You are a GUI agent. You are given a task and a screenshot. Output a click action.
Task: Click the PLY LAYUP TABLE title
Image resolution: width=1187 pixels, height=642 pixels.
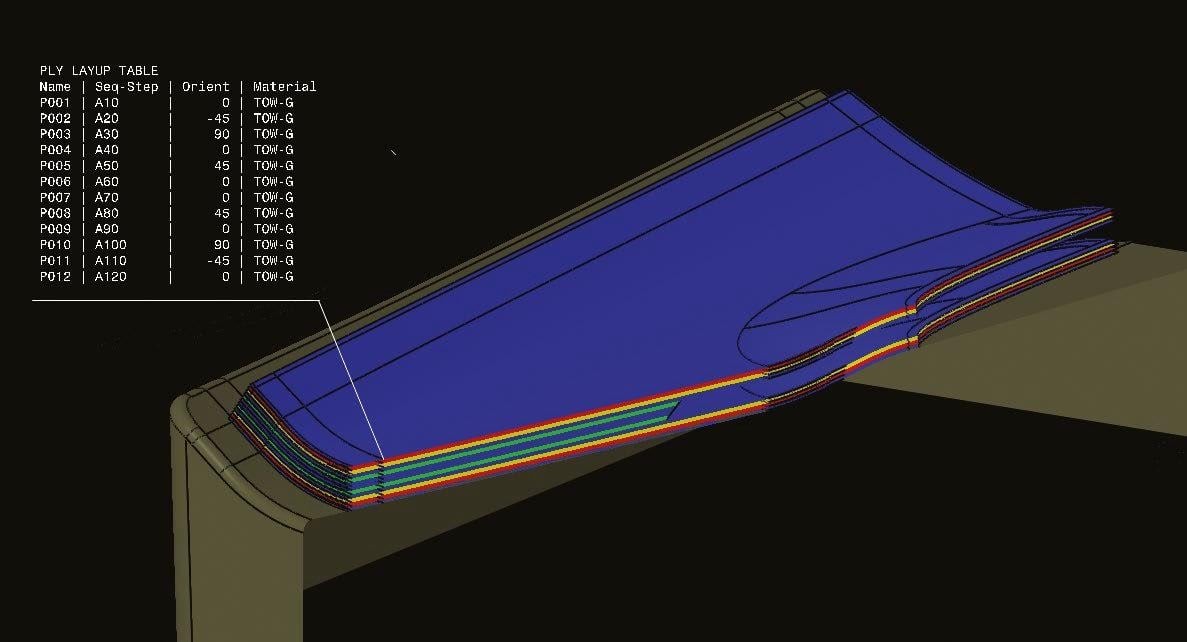99,71
